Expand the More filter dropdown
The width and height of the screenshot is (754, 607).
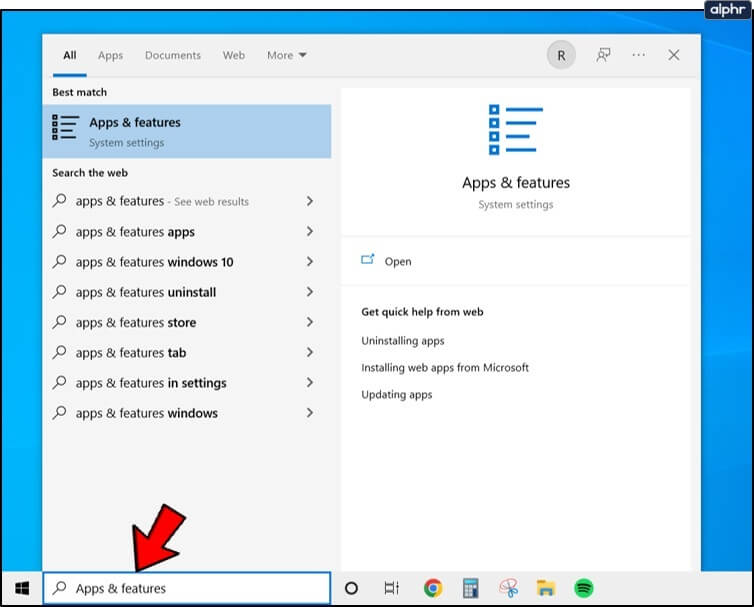pos(287,55)
